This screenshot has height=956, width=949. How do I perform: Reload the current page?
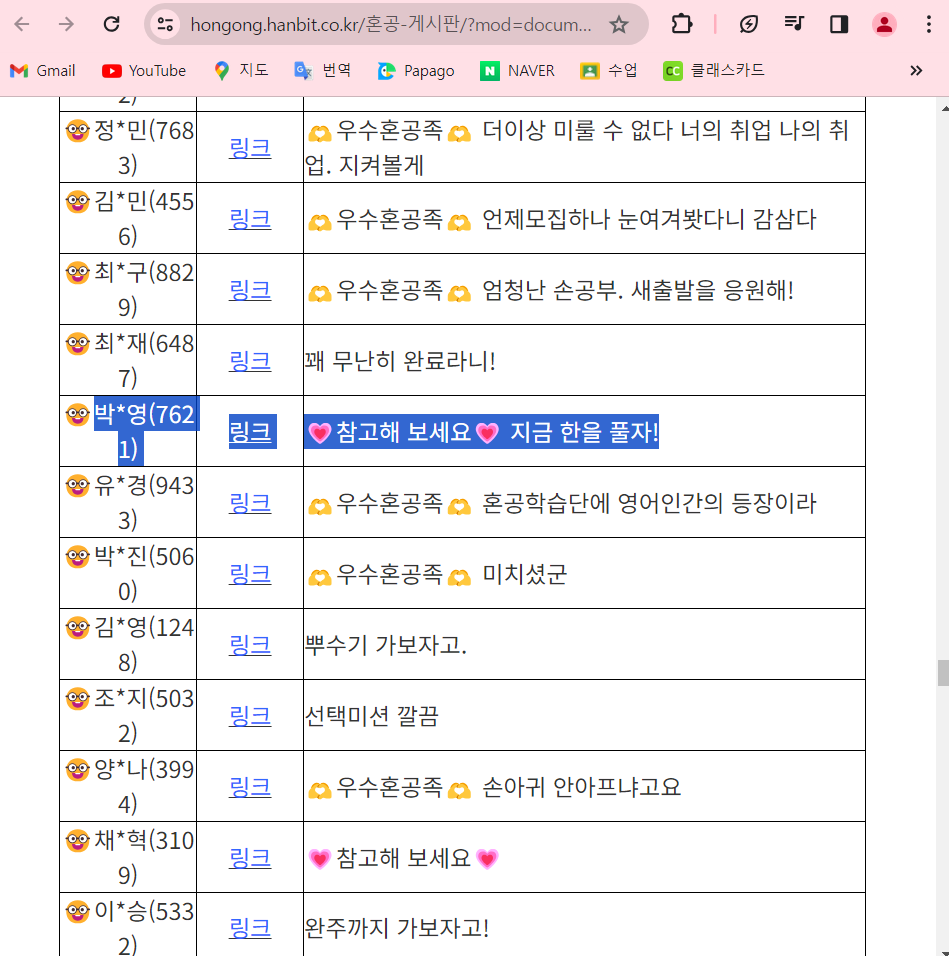tap(112, 24)
